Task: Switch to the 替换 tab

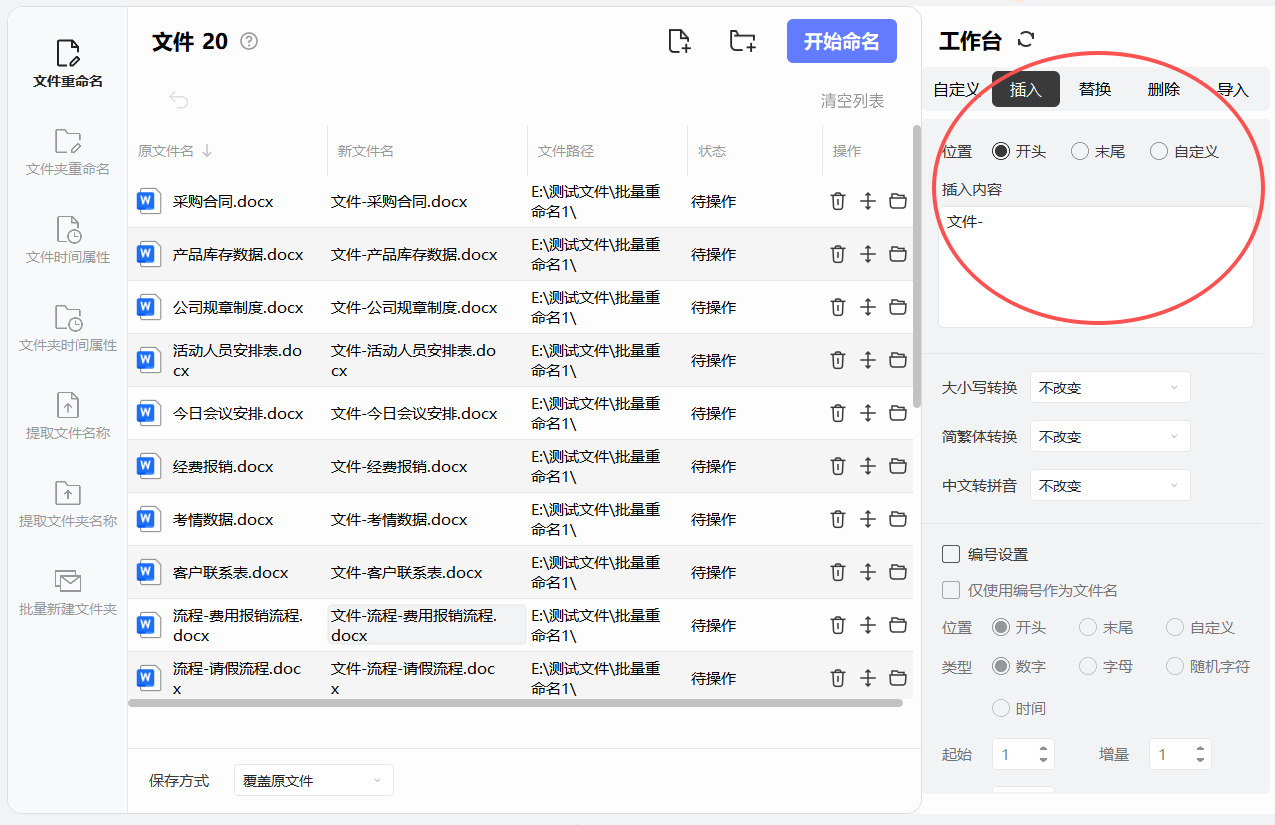Action: 1095,89
